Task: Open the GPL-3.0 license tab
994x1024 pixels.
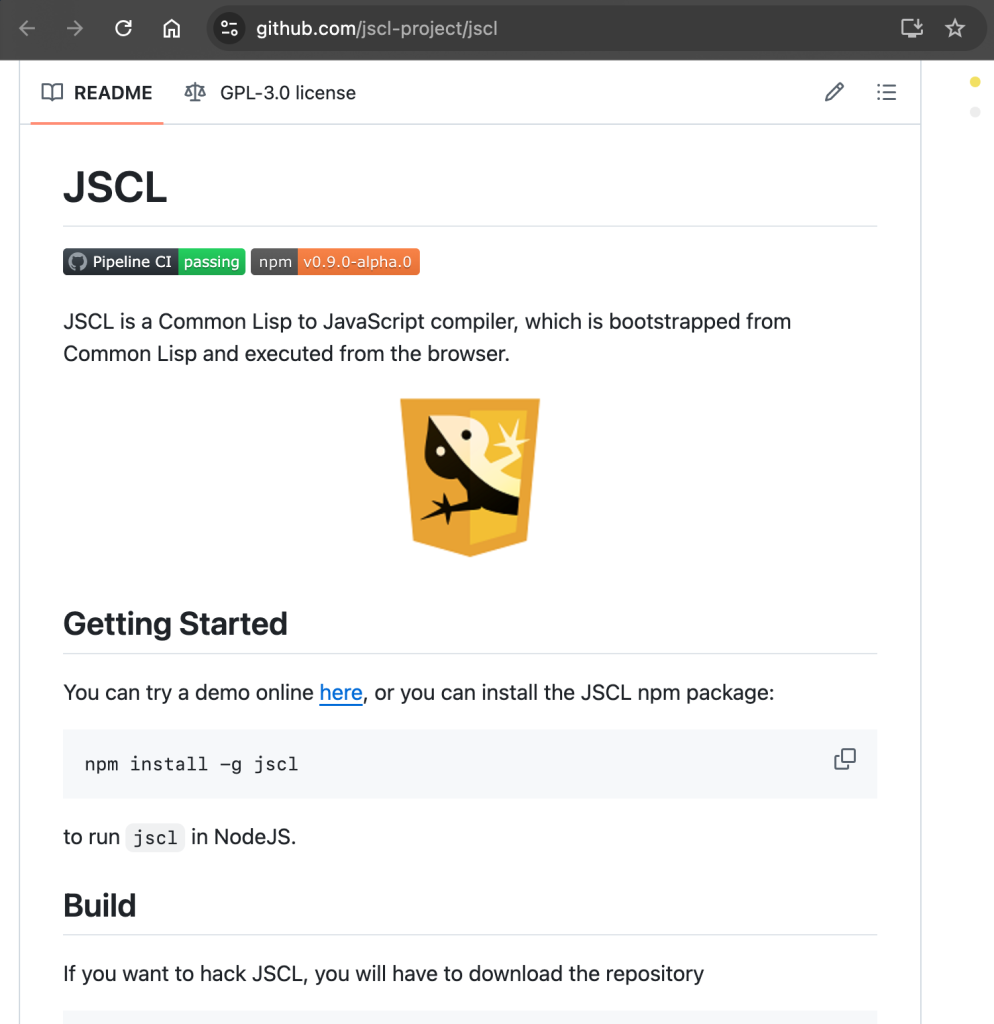Action: click(x=285, y=92)
